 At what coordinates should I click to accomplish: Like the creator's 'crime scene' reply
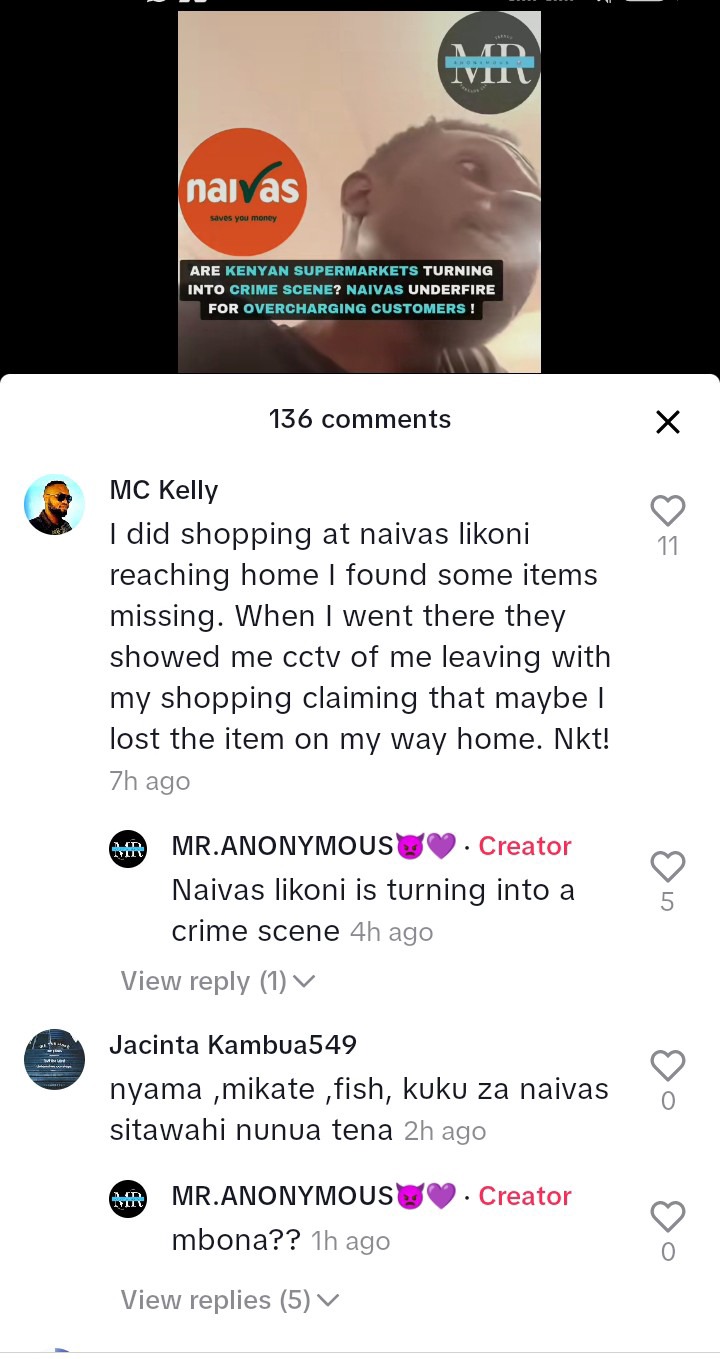point(668,866)
